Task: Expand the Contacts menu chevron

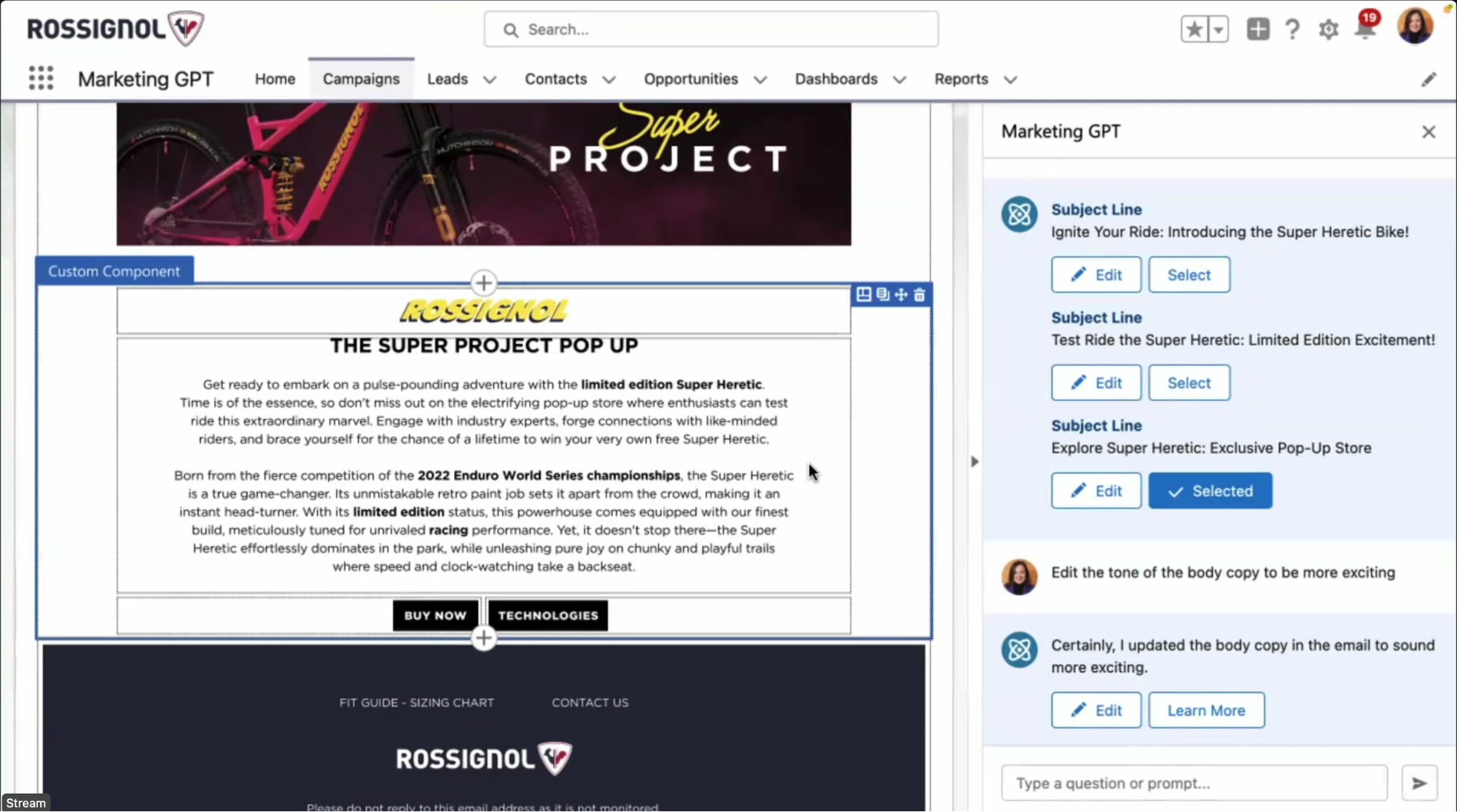Action: click(609, 79)
